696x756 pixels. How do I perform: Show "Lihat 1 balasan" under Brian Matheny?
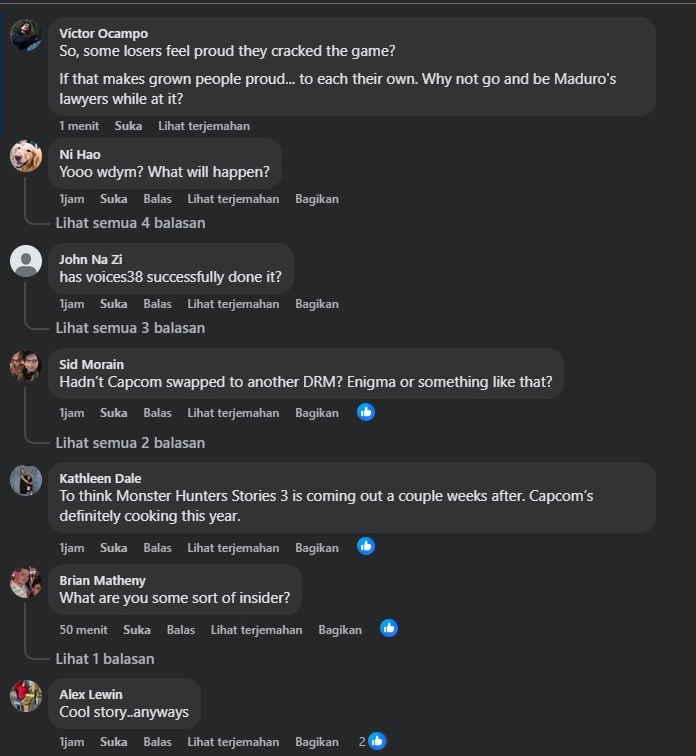105,659
